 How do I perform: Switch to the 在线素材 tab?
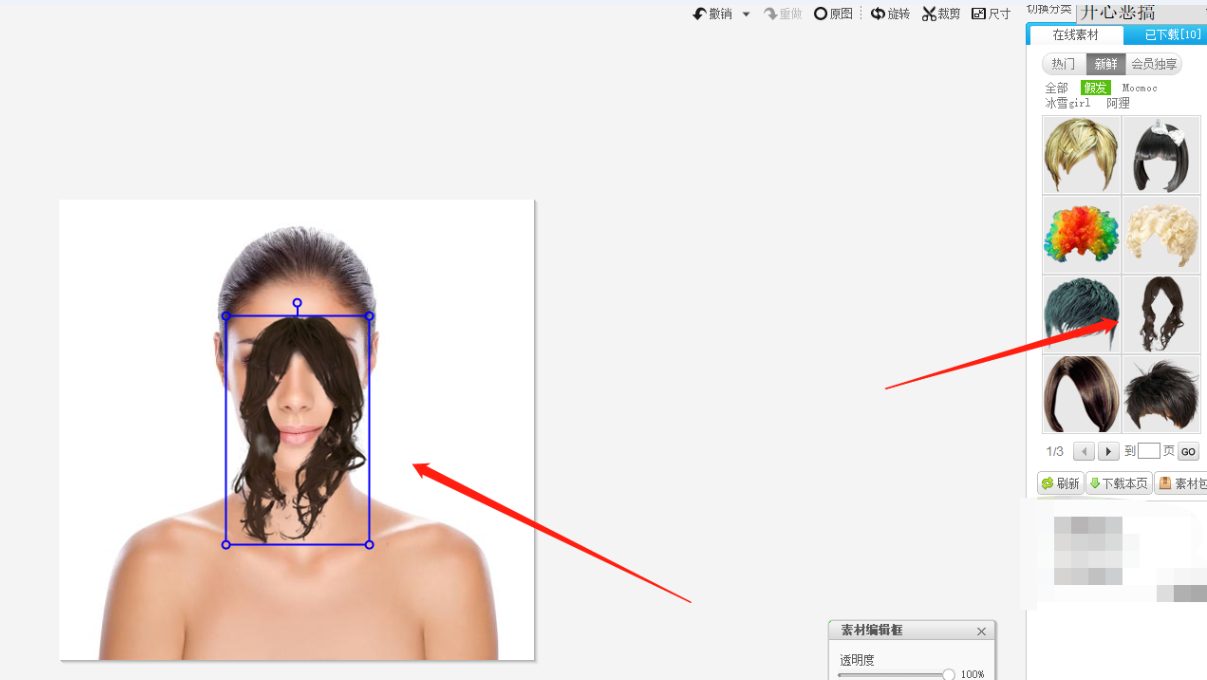point(1075,35)
